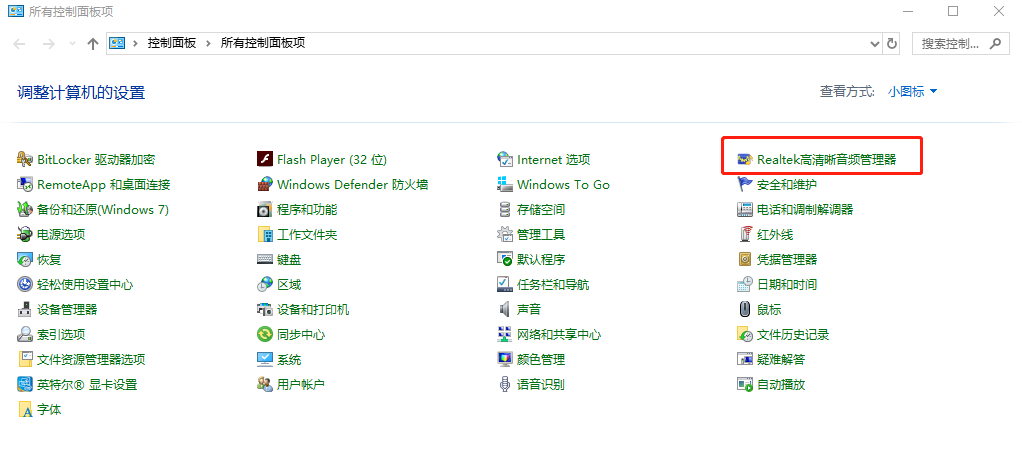Viewport: 1022px width, 458px height.
Task: Open the 用户帐户 icon
Action: pos(265,384)
